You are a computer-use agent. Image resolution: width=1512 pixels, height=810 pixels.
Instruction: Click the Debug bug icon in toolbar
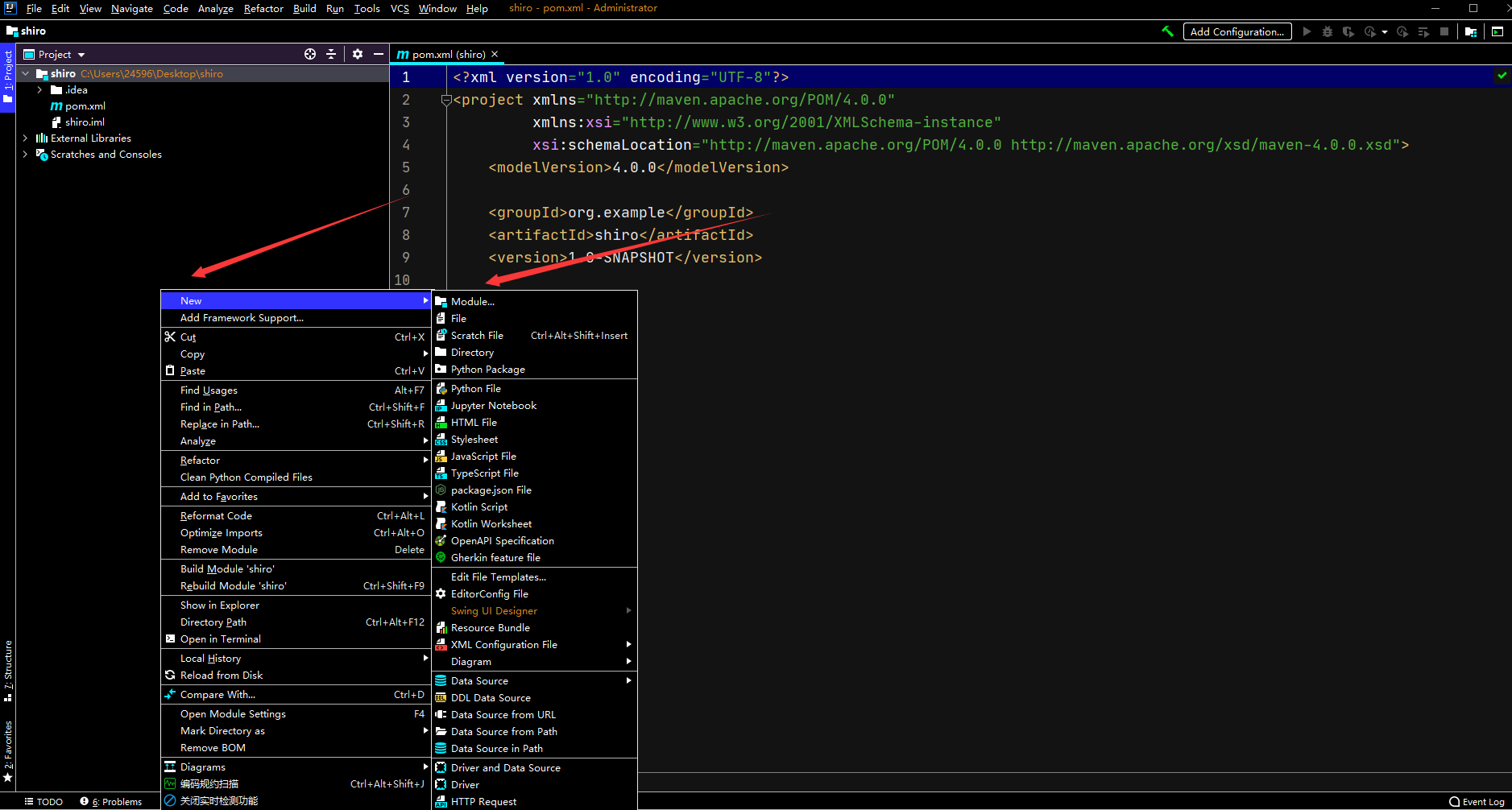[x=1328, y=31]
